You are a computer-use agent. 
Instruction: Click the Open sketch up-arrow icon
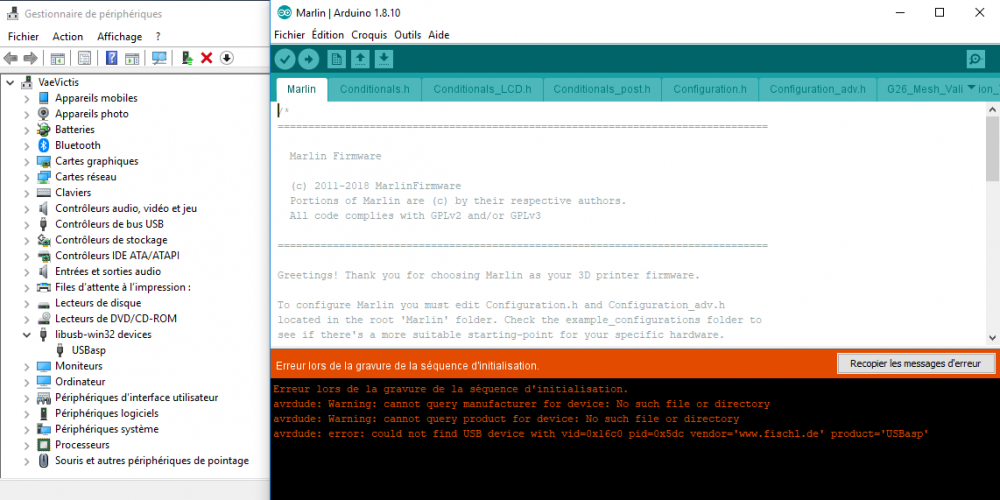(360, 59)
